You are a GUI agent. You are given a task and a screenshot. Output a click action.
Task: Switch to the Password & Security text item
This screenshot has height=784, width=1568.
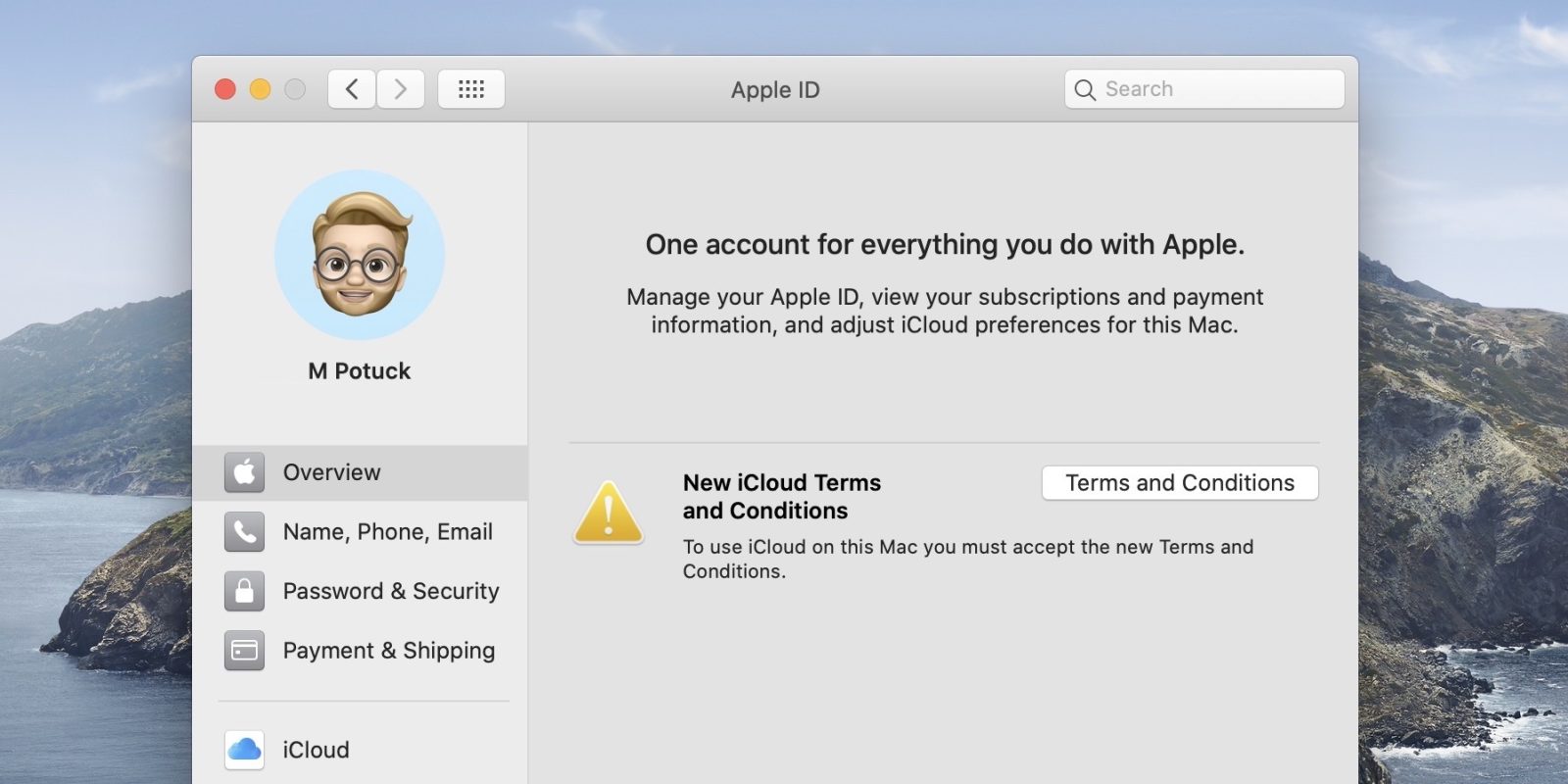[x=391, y=591]
